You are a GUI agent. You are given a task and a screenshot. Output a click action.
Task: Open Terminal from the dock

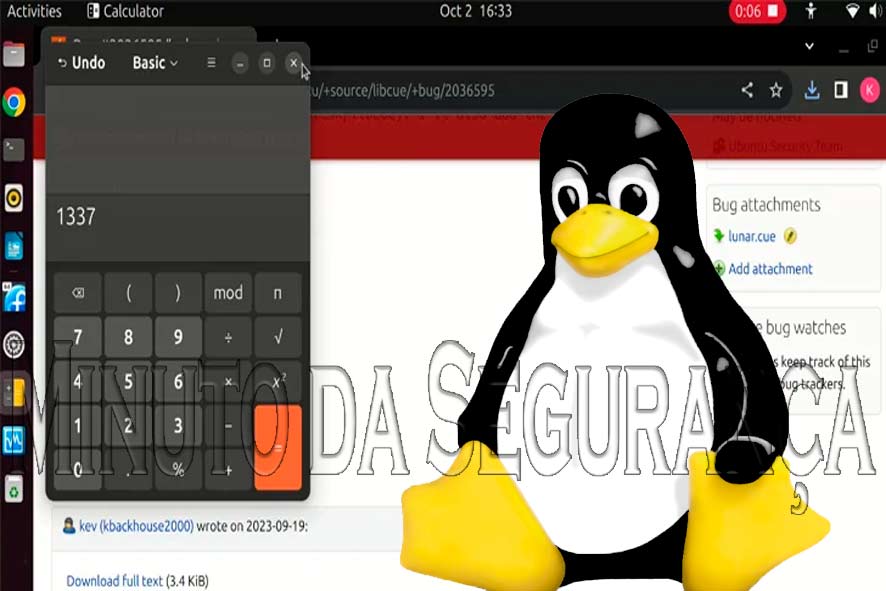tap(14, 150)
